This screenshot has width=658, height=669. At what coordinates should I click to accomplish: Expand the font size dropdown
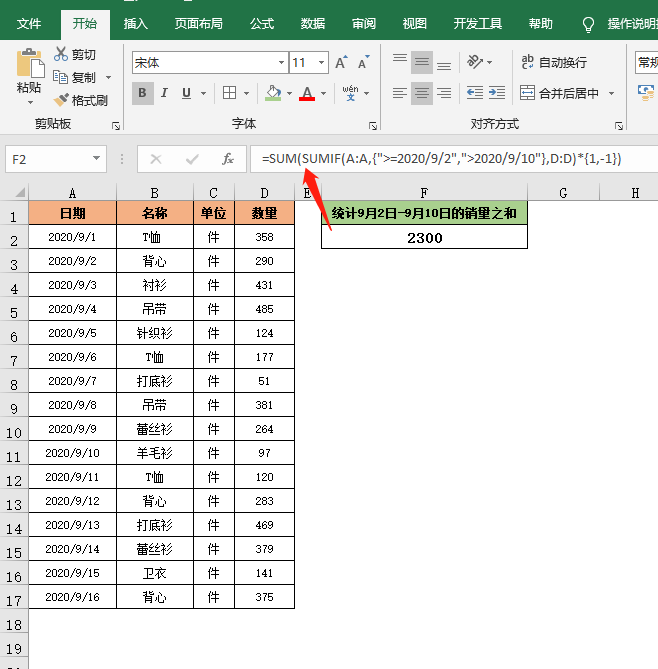[322, 63]
